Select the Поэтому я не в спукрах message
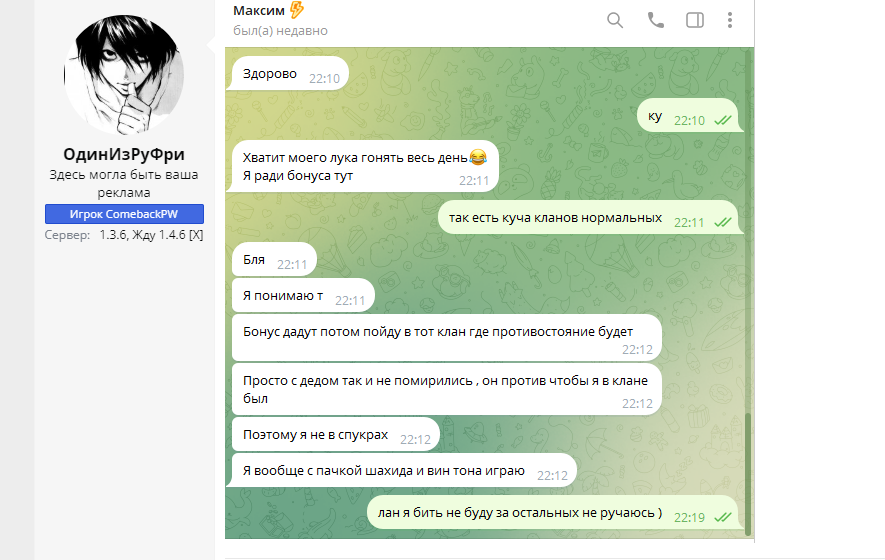The image size is (885, 560). 335,435
